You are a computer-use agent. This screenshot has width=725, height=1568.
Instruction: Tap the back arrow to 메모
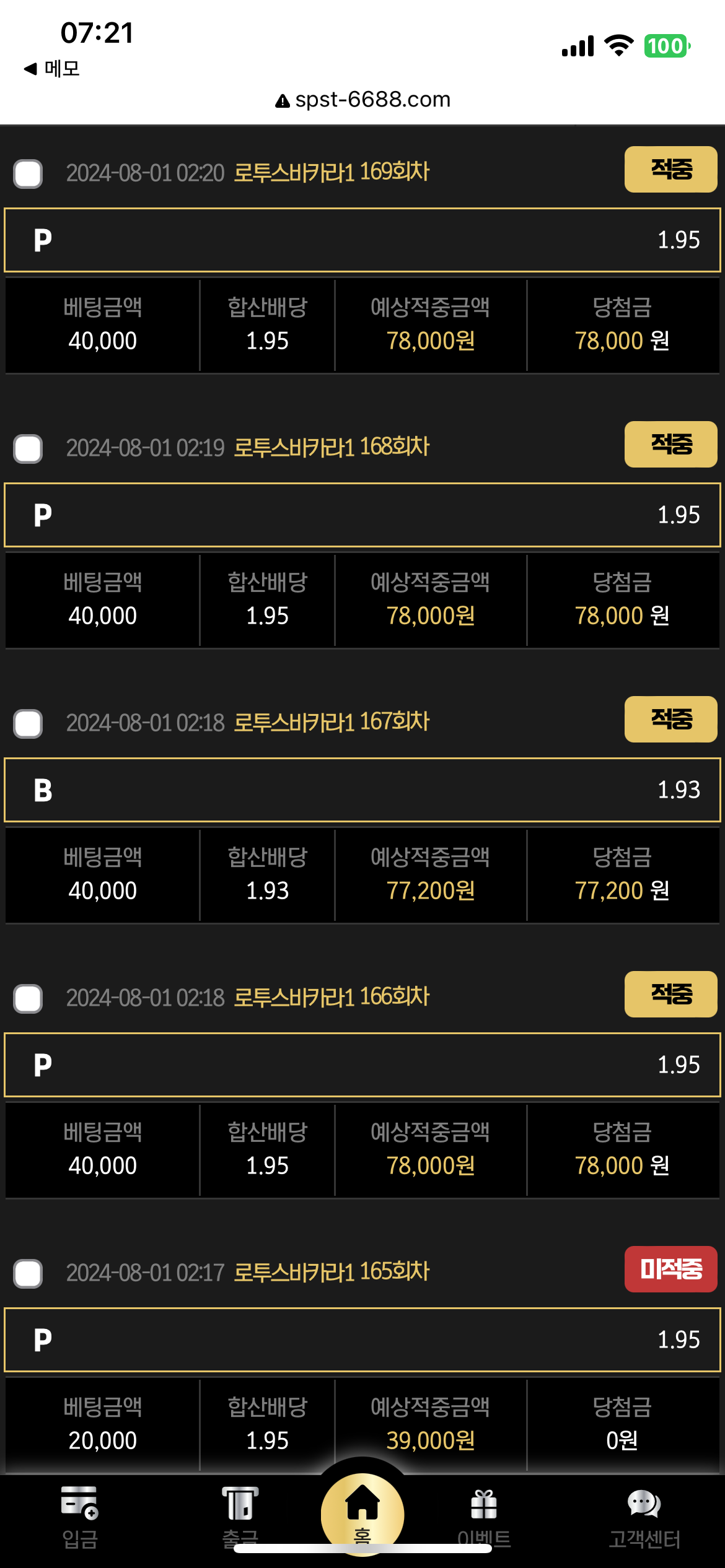(30, 69)
